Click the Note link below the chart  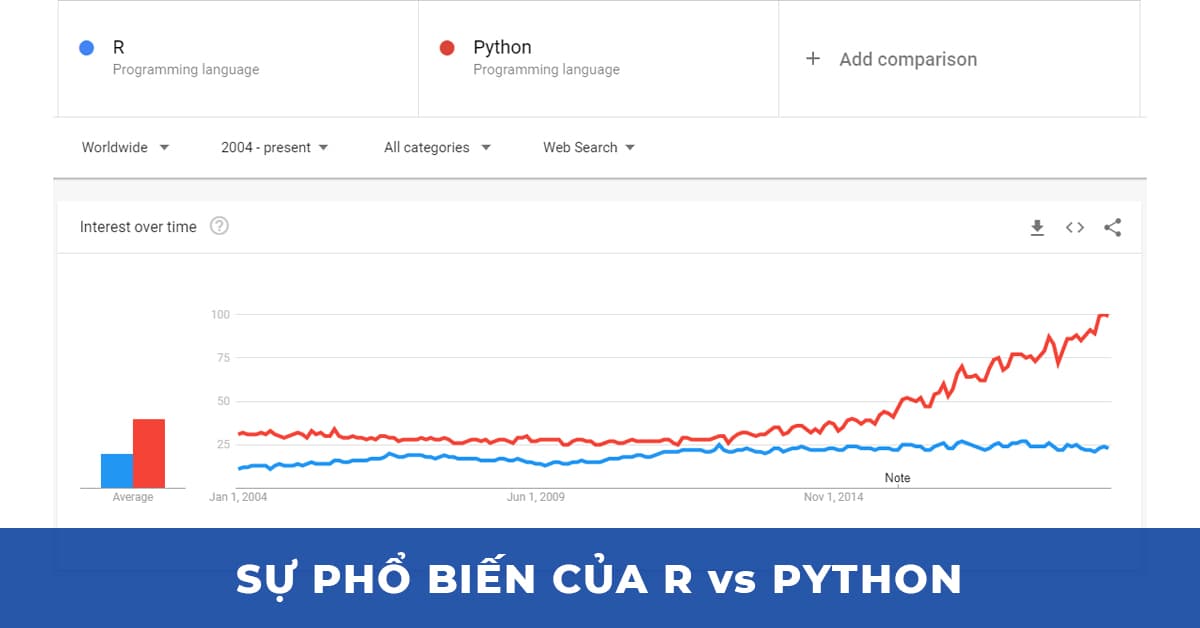897,478
